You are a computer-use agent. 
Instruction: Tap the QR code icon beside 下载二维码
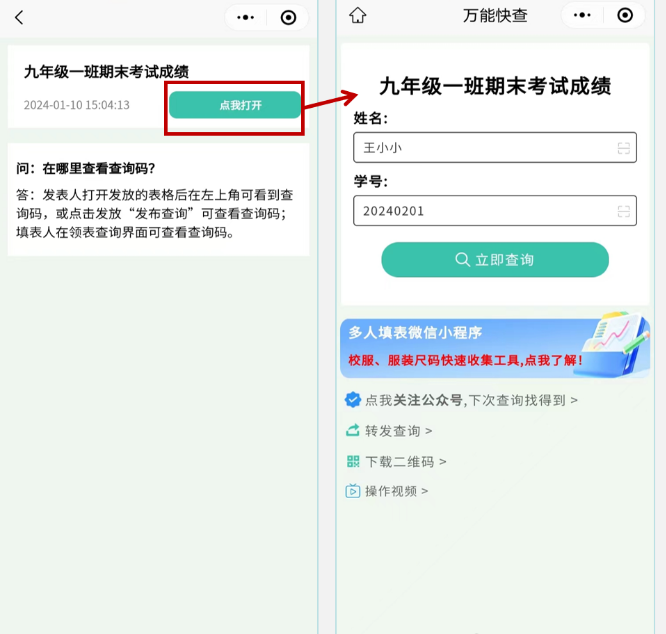pos(353,461)
